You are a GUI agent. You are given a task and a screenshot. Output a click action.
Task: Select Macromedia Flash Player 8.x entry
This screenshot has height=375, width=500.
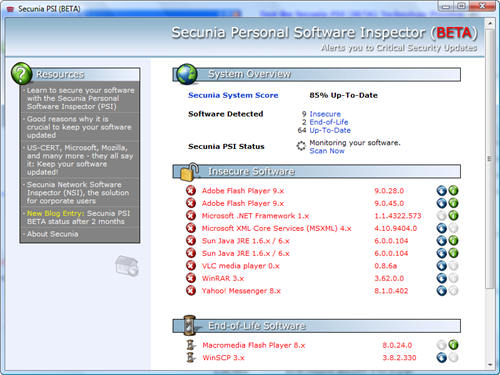point(254,345)
